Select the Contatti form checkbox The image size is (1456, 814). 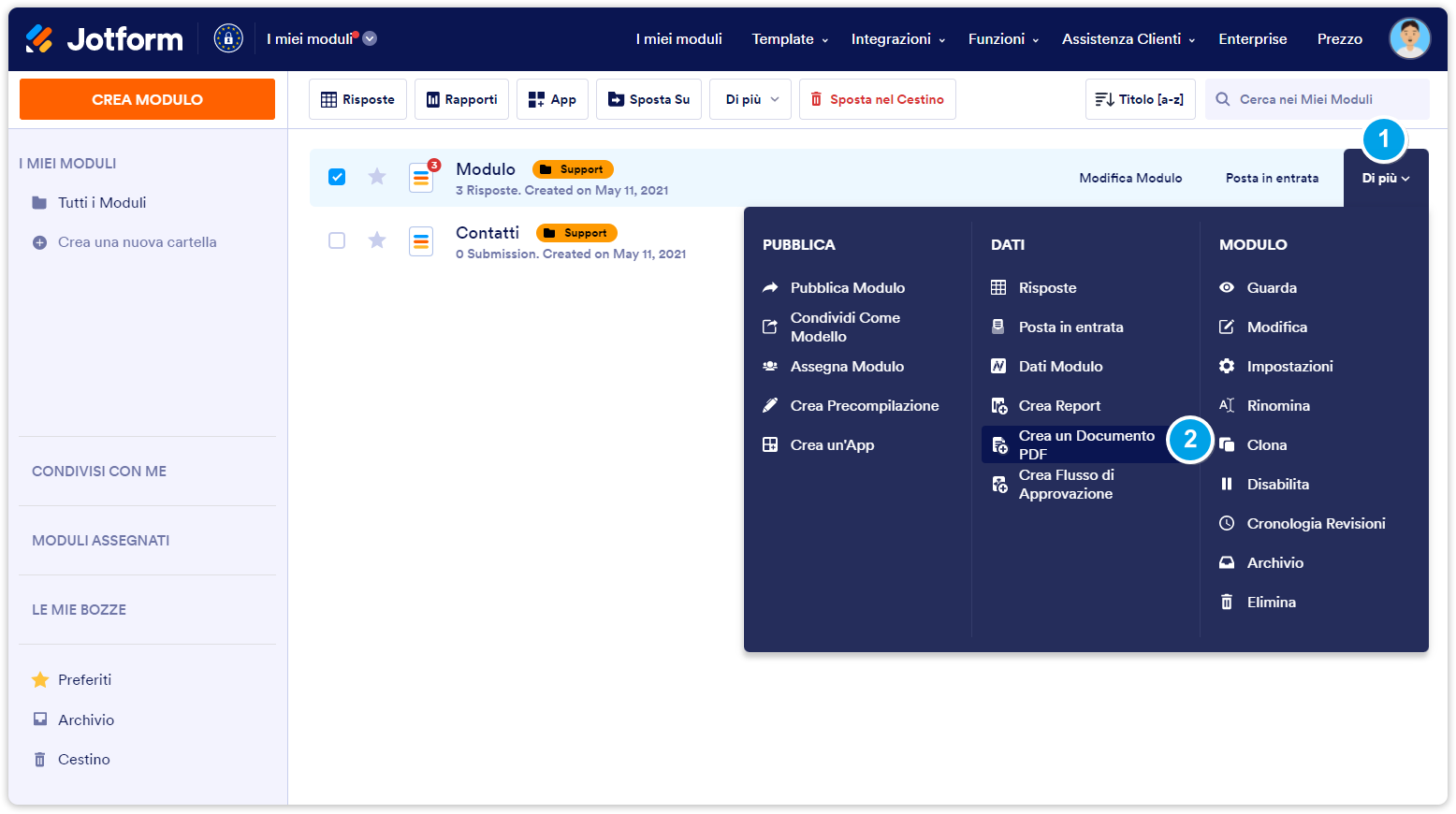pyautogui.click(x=337, y=240)
